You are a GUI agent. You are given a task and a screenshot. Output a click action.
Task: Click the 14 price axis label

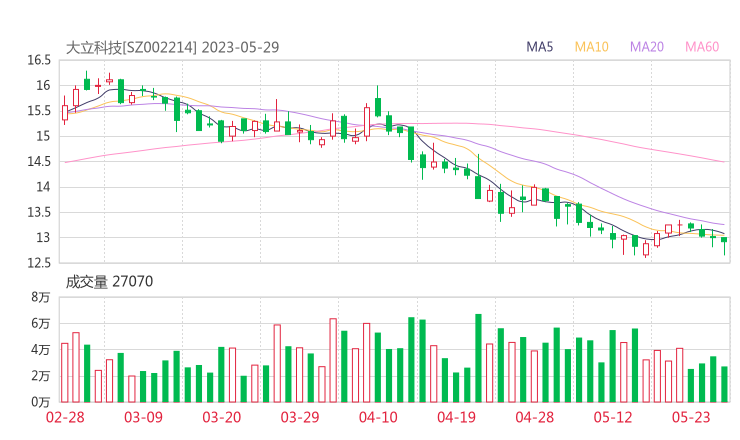(43, 187)
